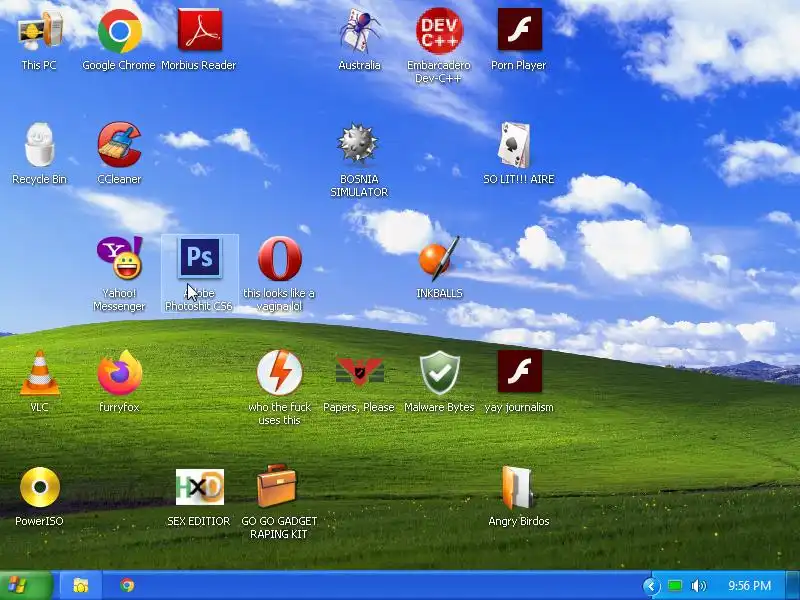Open the yay journalism Flash icon
This screenshot has height=600, width=800.
click(x=519, y=371)
